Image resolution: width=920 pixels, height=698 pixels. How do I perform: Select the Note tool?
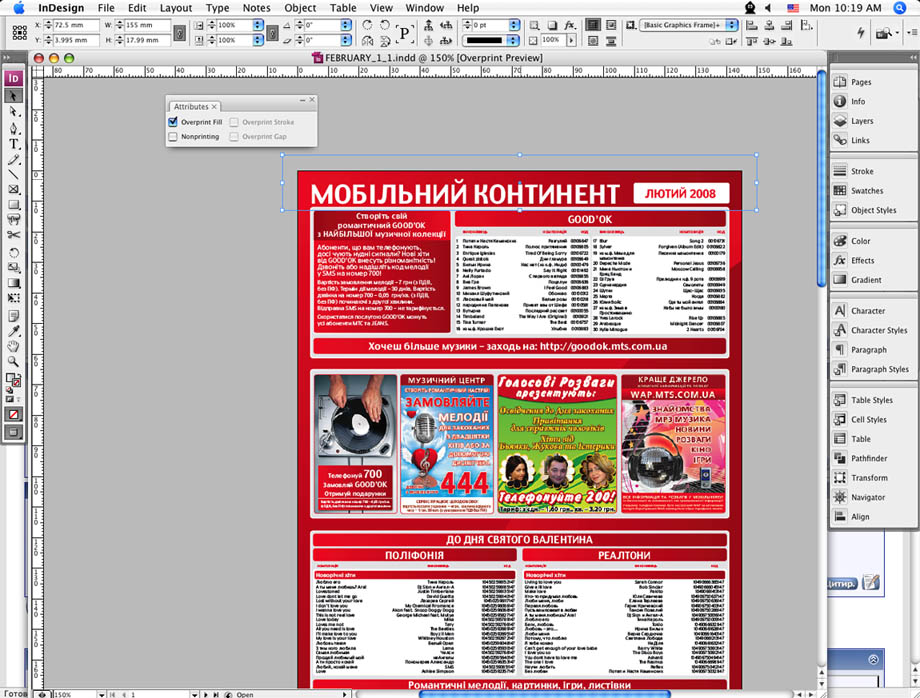[13, 316]
